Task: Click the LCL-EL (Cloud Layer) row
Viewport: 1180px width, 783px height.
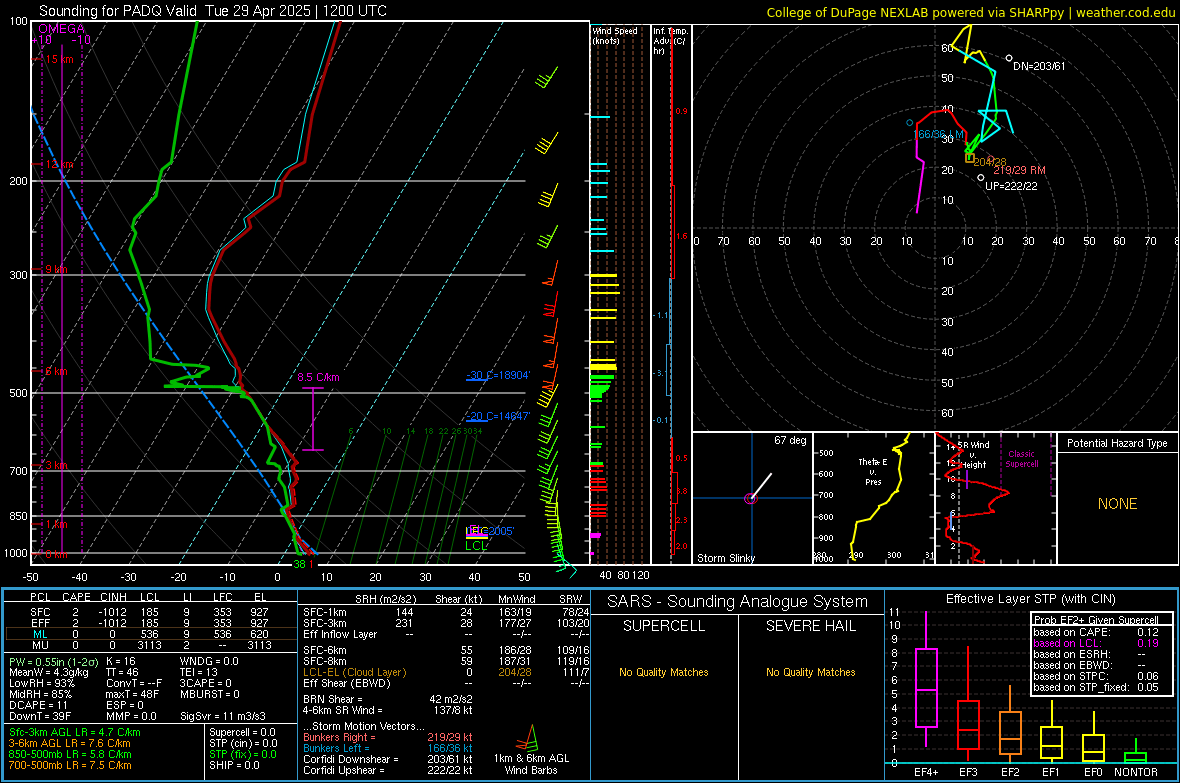Action: 446,672
